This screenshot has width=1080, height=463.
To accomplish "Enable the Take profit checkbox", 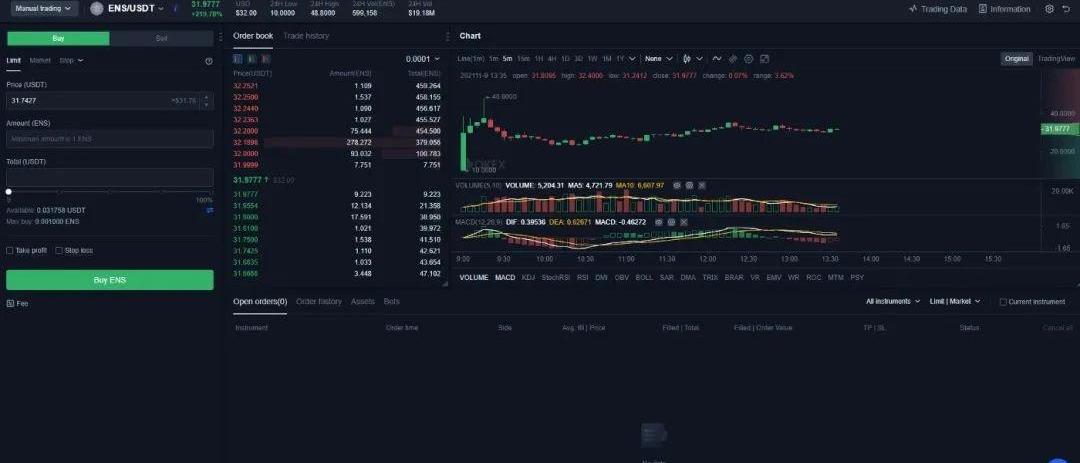I will coord(10,251).
